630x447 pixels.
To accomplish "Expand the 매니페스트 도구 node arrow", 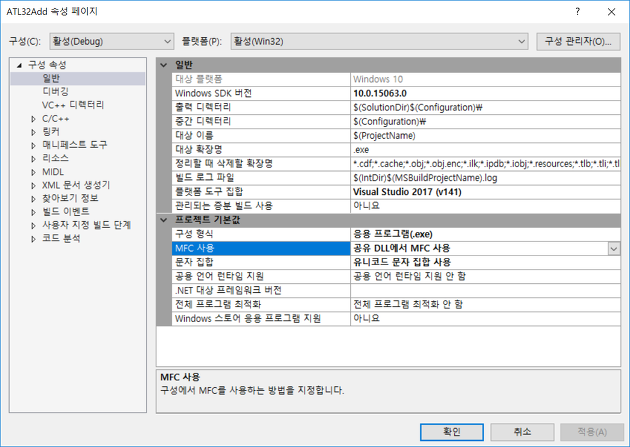I will click(x=33, y=145).
